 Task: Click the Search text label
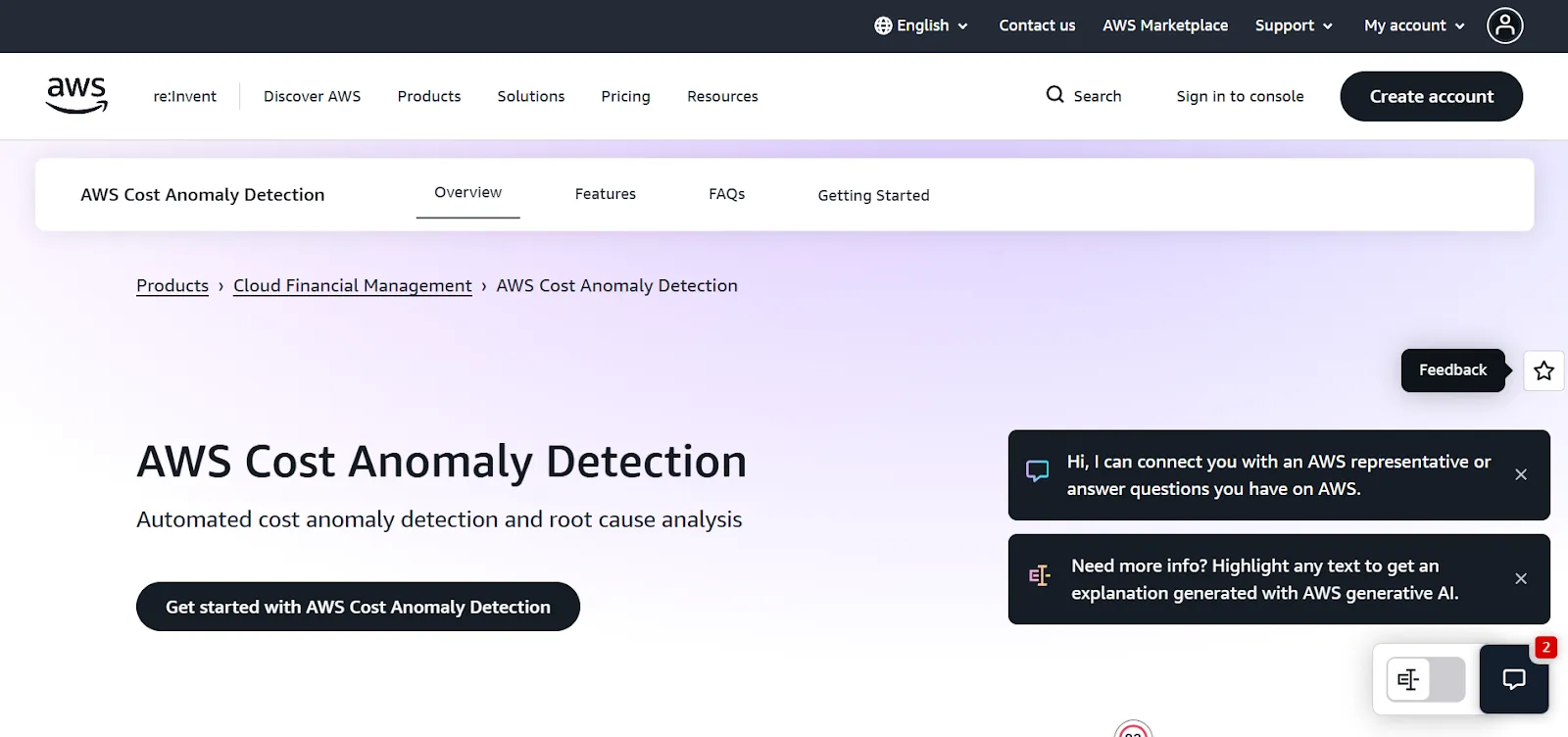coord(1098,96)
